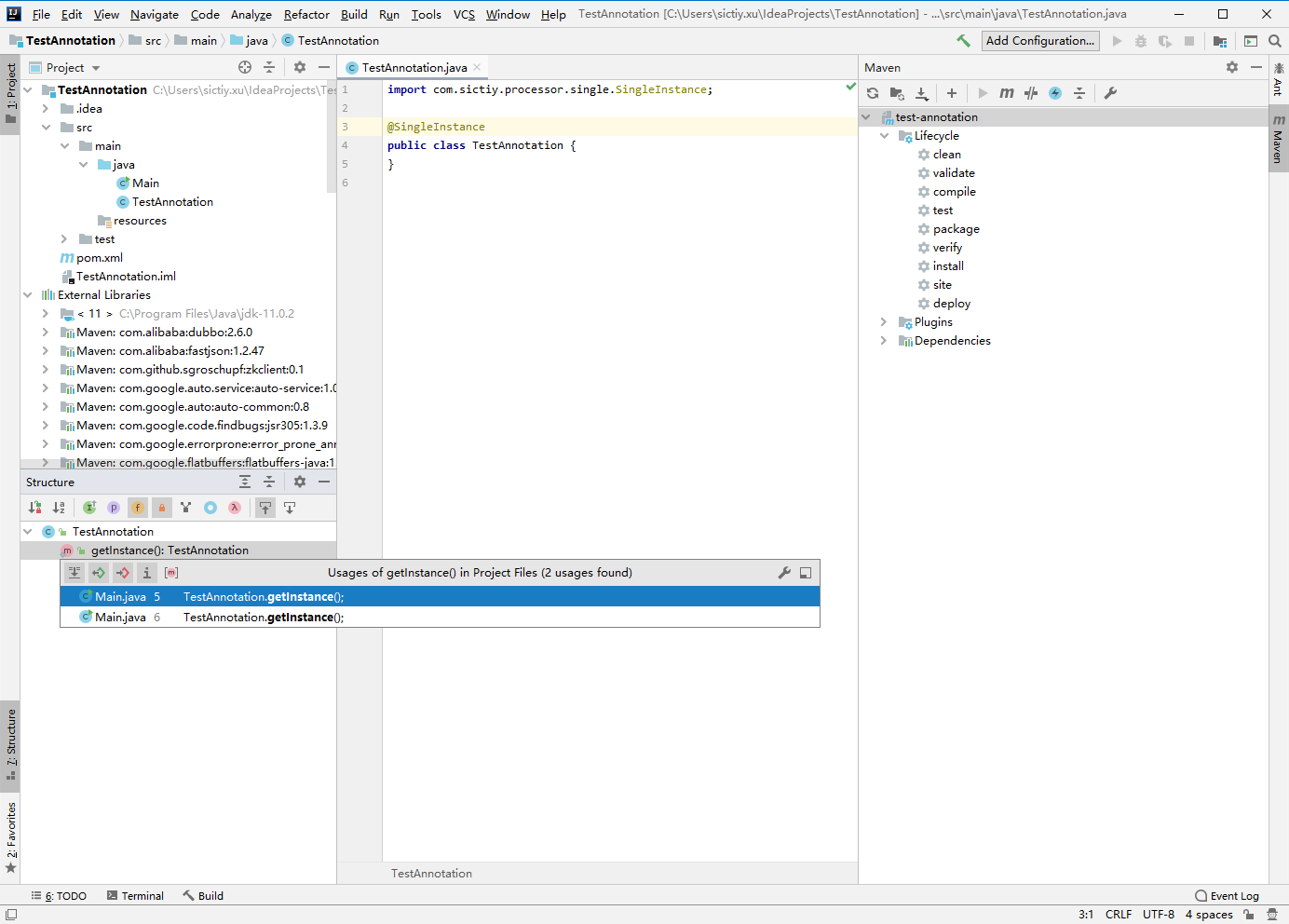Execute Maven goal with the m icon
The image size is (1289, 924).
click(1007, 93)
